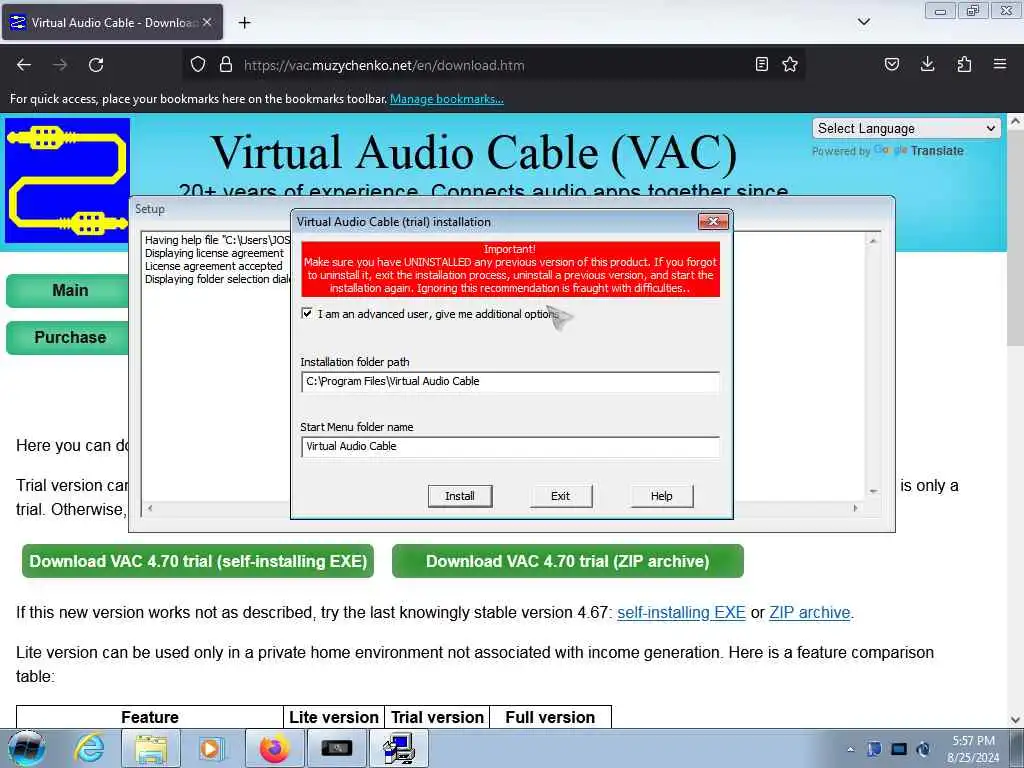The width and height of the screenshot is (1024, 768).
Task: Click the Setup log scroll right arrow
Action: (x=856, y=508)
